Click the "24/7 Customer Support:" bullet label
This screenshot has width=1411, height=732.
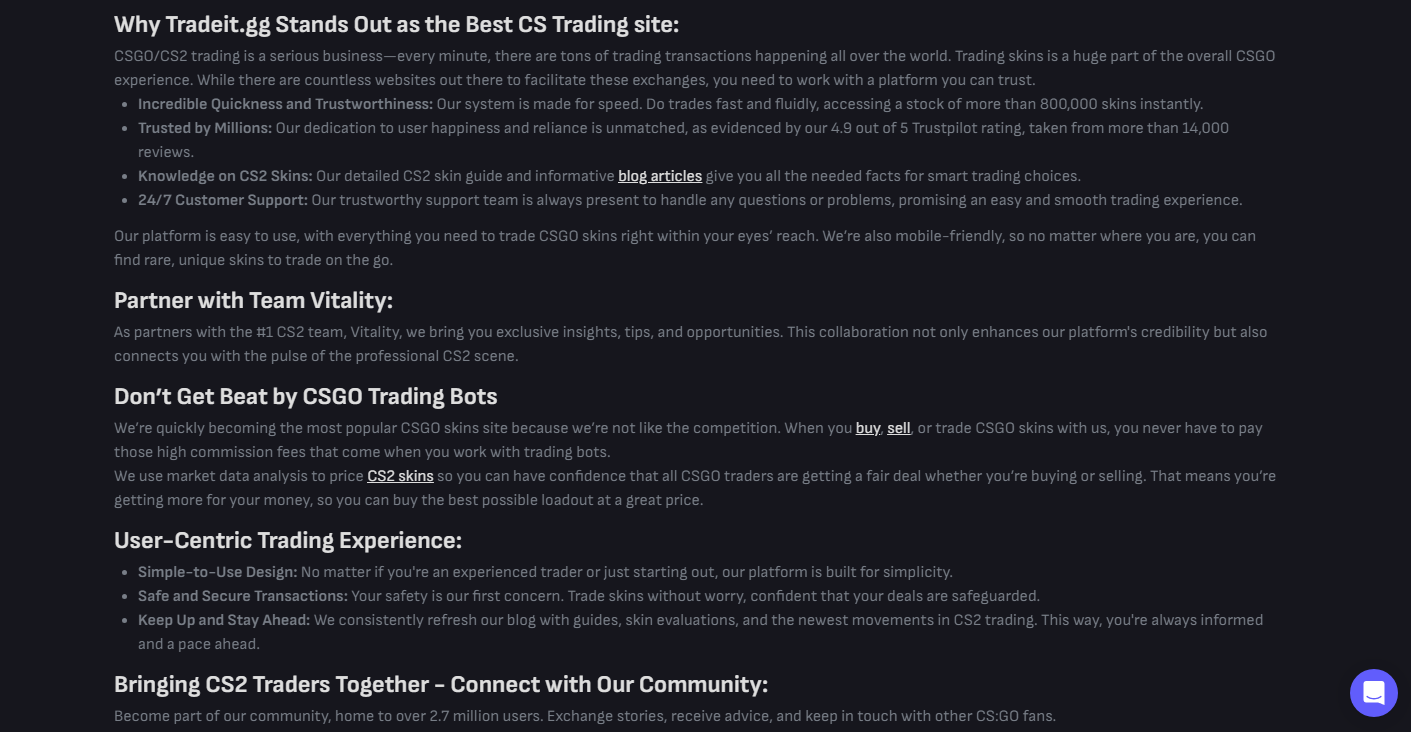pos(222,200)
